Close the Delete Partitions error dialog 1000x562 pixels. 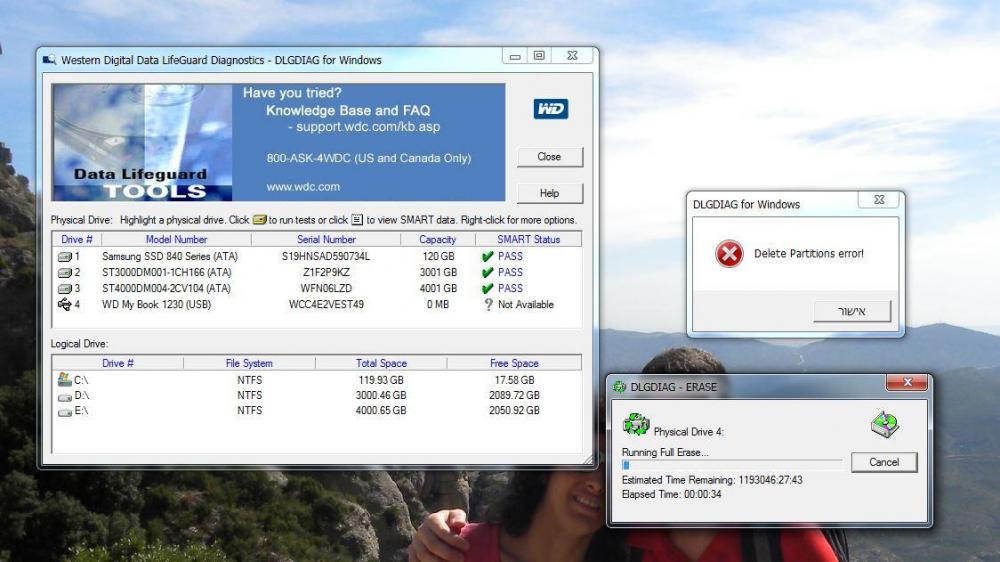click(x=879, y=200)
